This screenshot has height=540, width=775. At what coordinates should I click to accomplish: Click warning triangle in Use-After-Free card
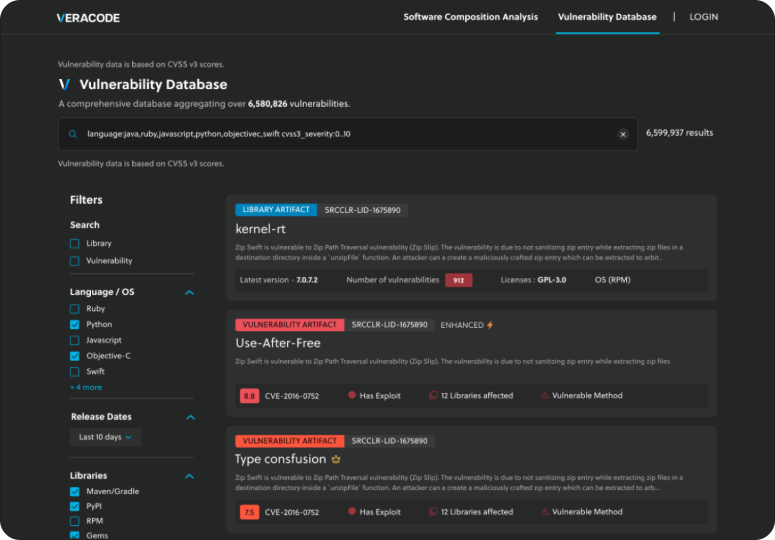click(x=545, y=395)
